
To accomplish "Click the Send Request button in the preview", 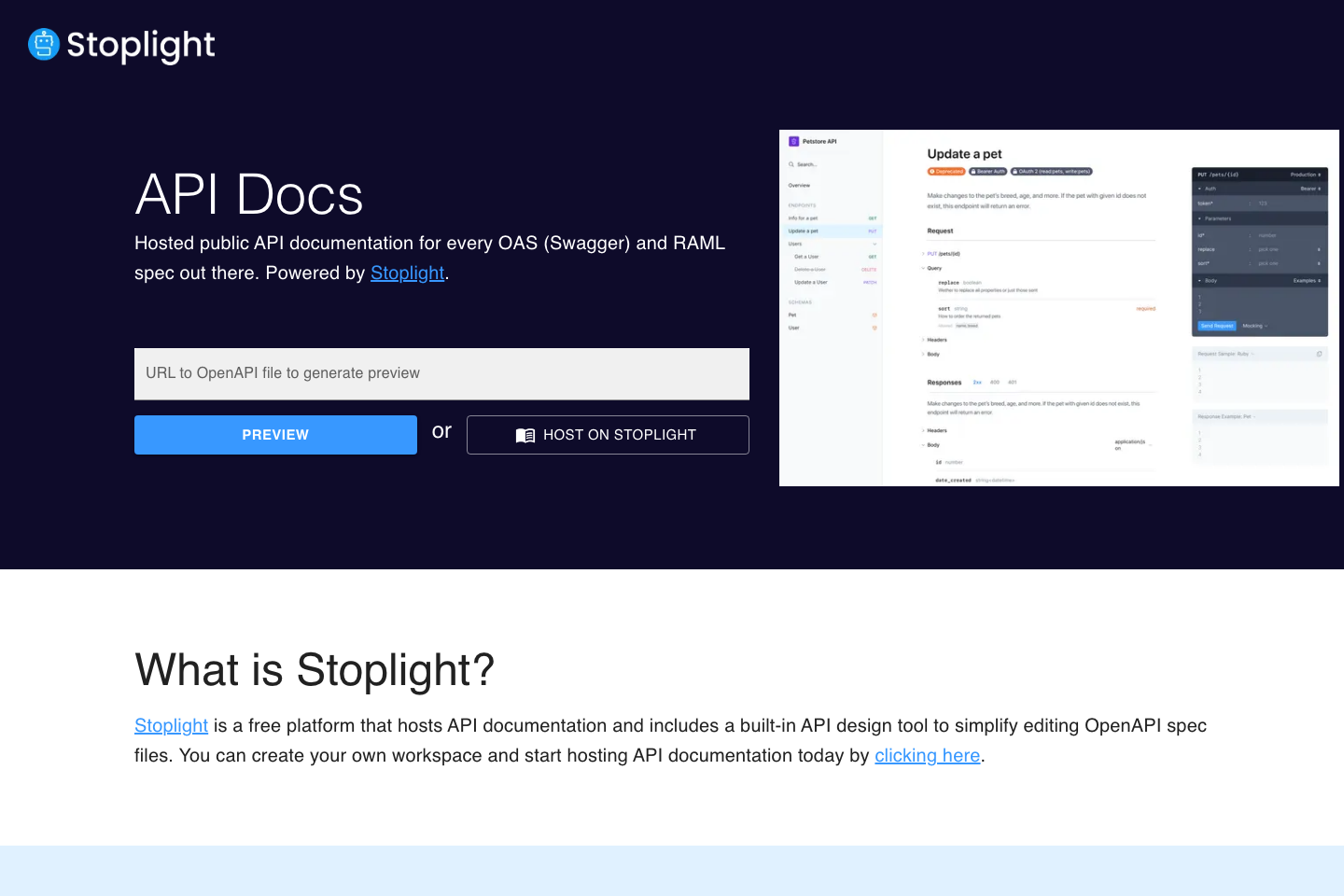I will [x=1216, y=326].
